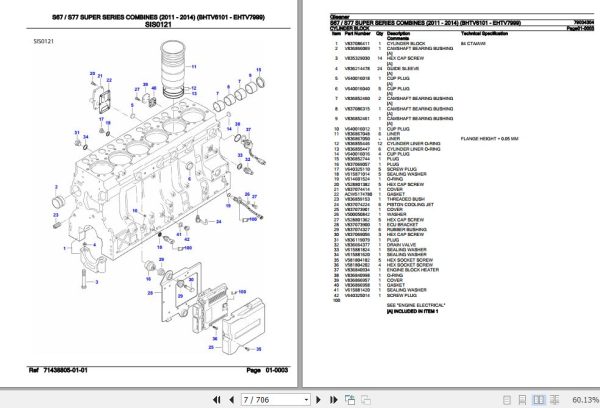Click the Technical Specification column header
600x408 pixels.
click(x=484, y=34)
